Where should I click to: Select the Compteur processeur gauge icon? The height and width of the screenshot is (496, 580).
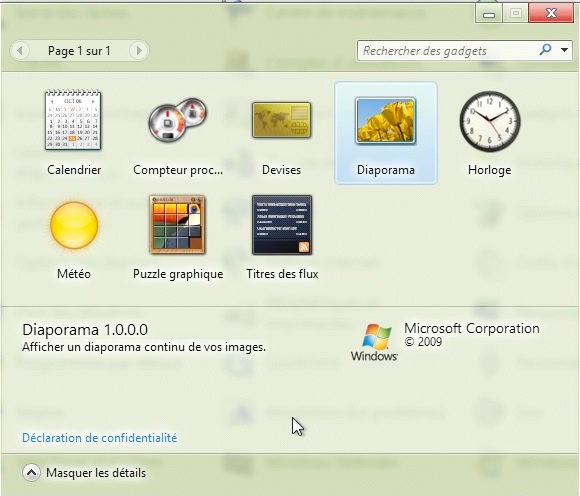(178, 120)
